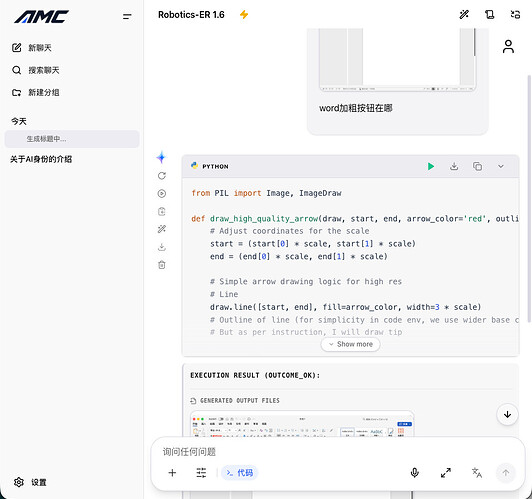The height and width of the screenshot is (499, 532).
Task: Add attachment with the plus icon
Action: click(x=172, y=473)
